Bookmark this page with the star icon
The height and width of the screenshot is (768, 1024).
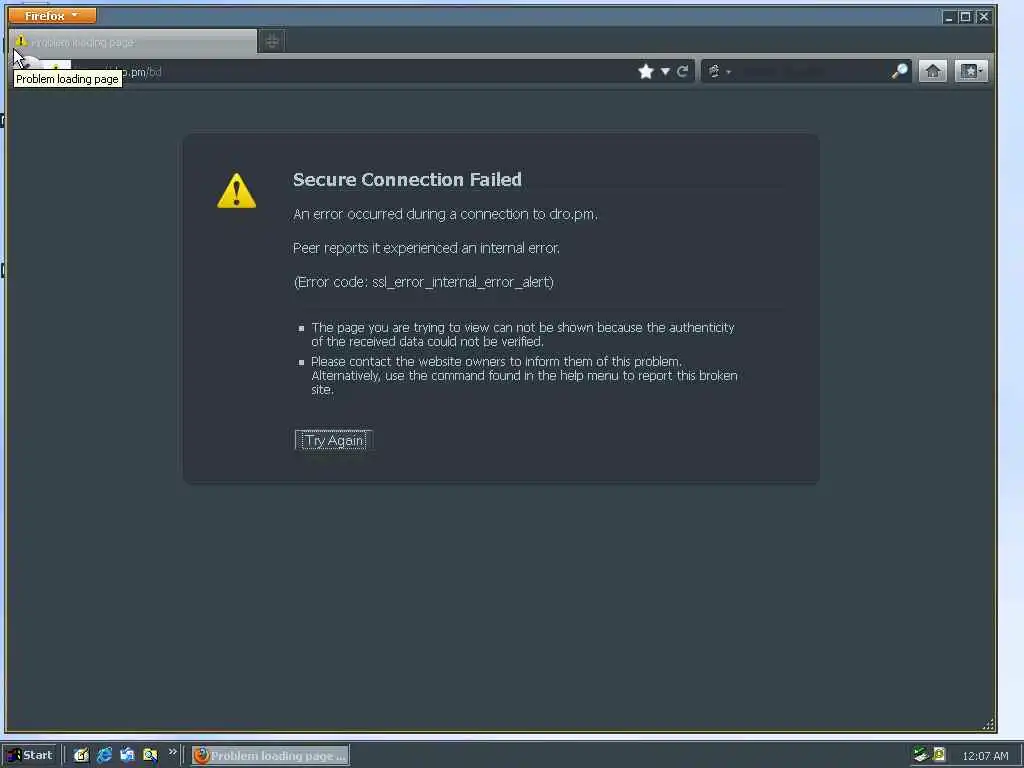coord(645,71)
